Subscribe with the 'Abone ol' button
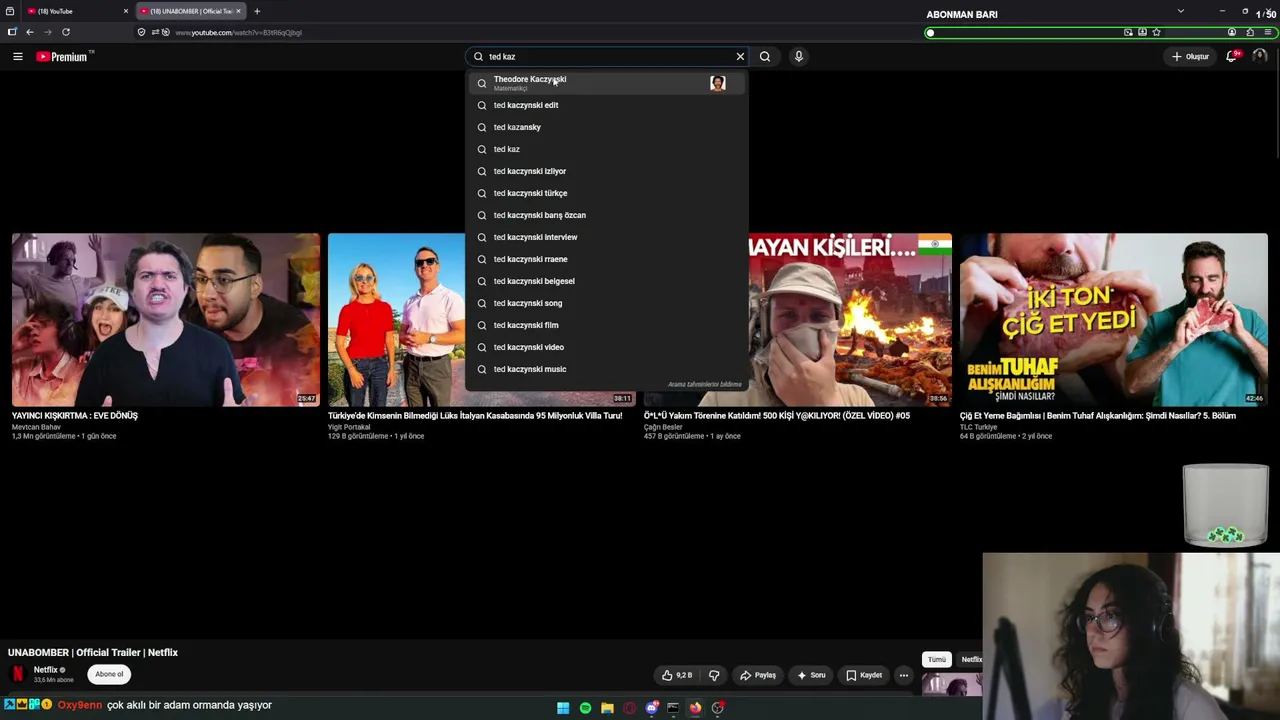1280x720 pixels. pos(109,674)
